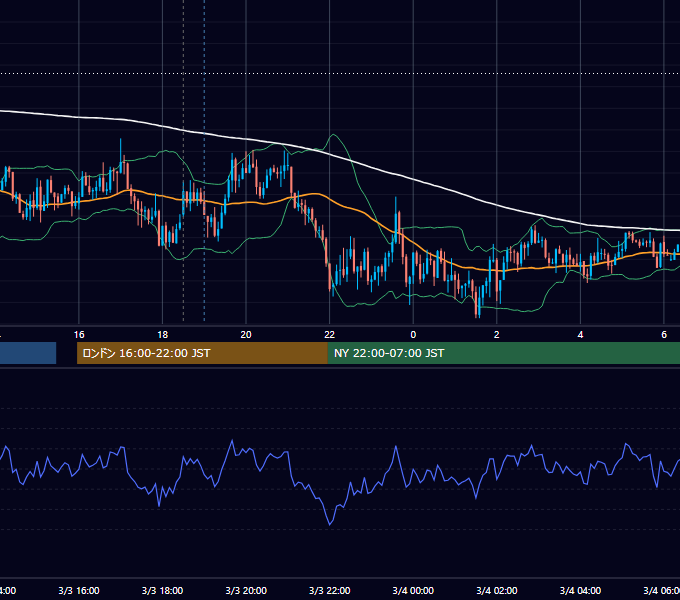Click the 16 hour label on price chart axis
Viewport: 680px width, 600px height.
pyautogui.click(x=79, y=335)
